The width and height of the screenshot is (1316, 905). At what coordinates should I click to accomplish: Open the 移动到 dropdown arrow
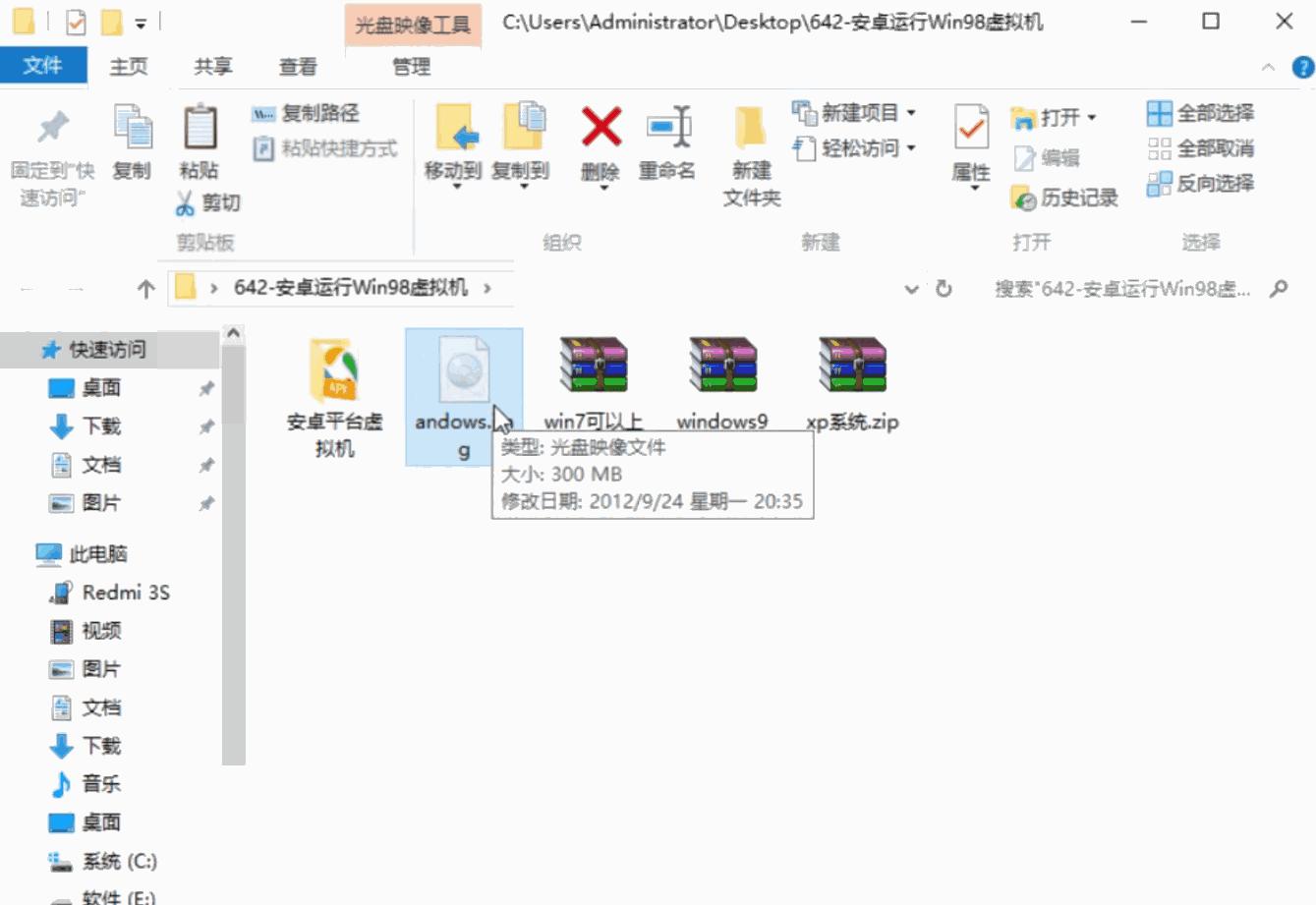[x=455, y=186]
